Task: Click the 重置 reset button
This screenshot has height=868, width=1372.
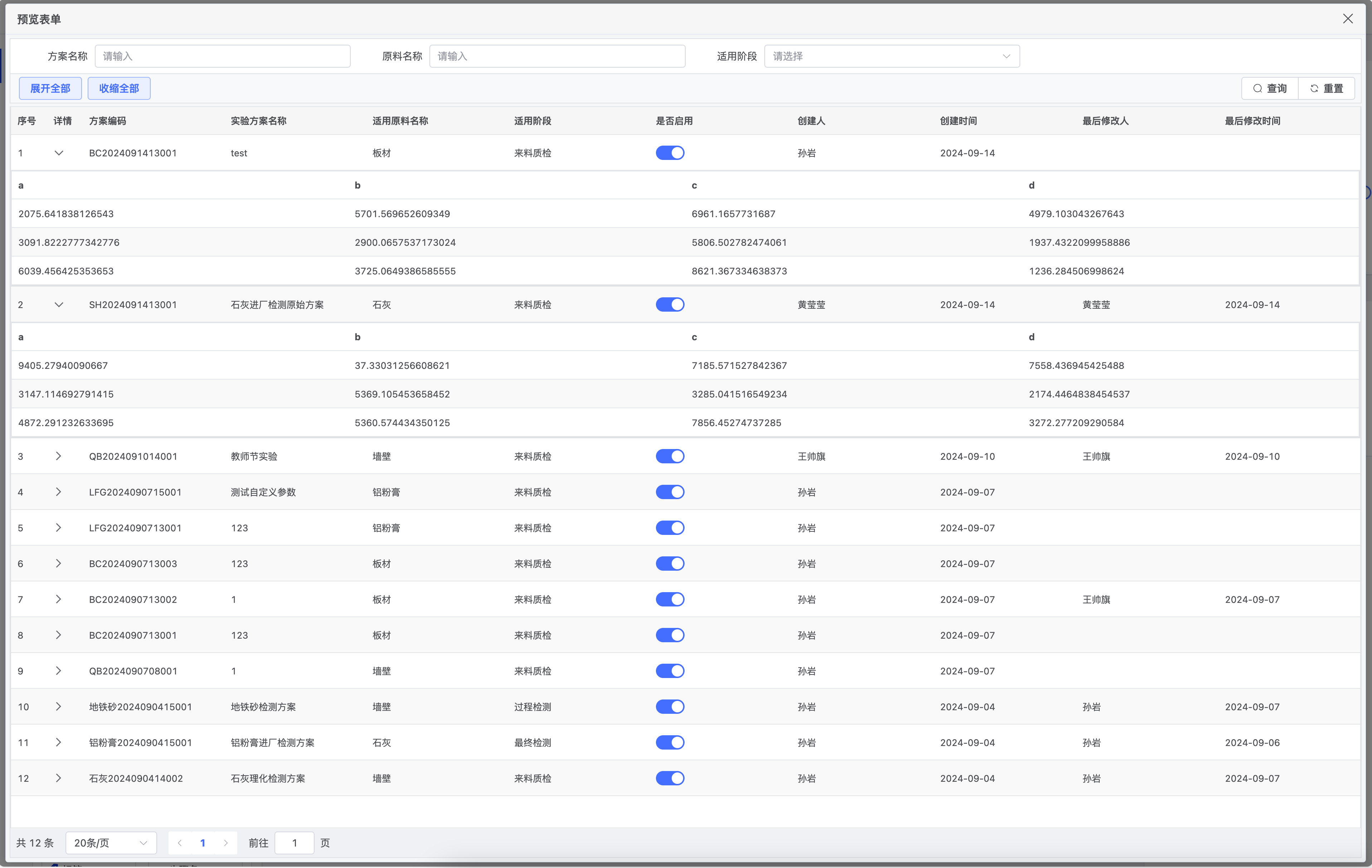Action: click(1327, 88)
